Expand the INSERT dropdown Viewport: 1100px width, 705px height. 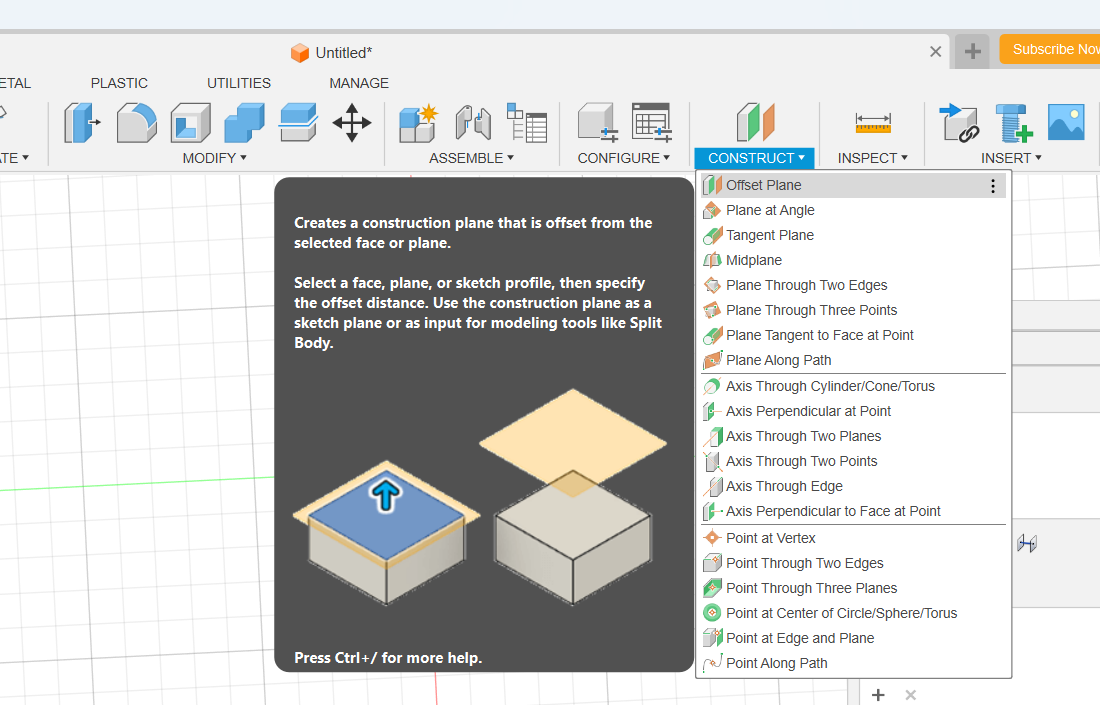coord(1011,159)
